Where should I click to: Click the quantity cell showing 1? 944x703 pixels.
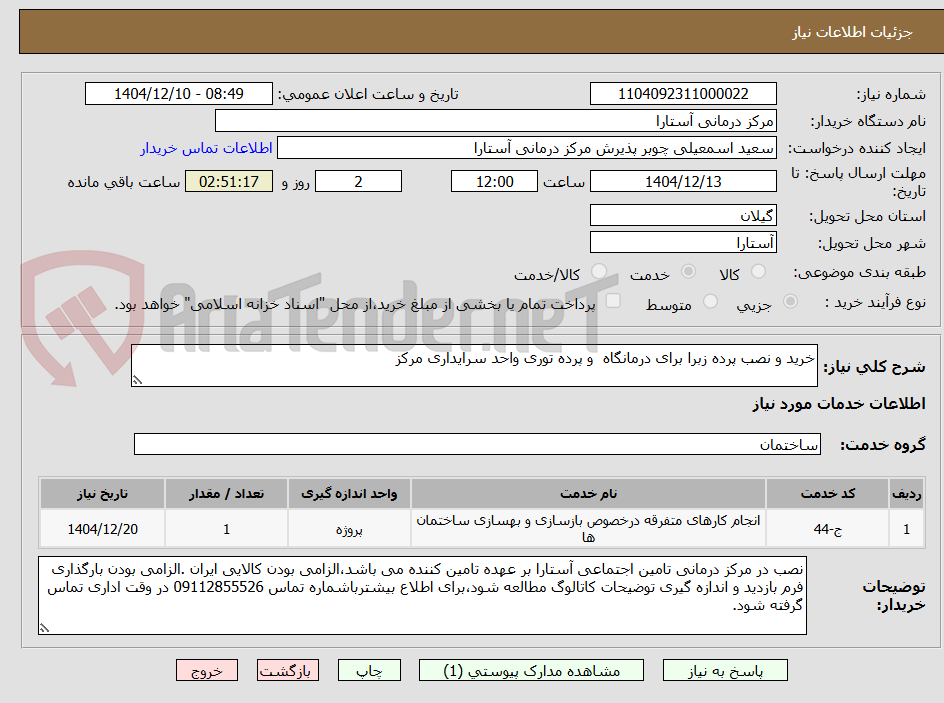click(x=226, y=528)
